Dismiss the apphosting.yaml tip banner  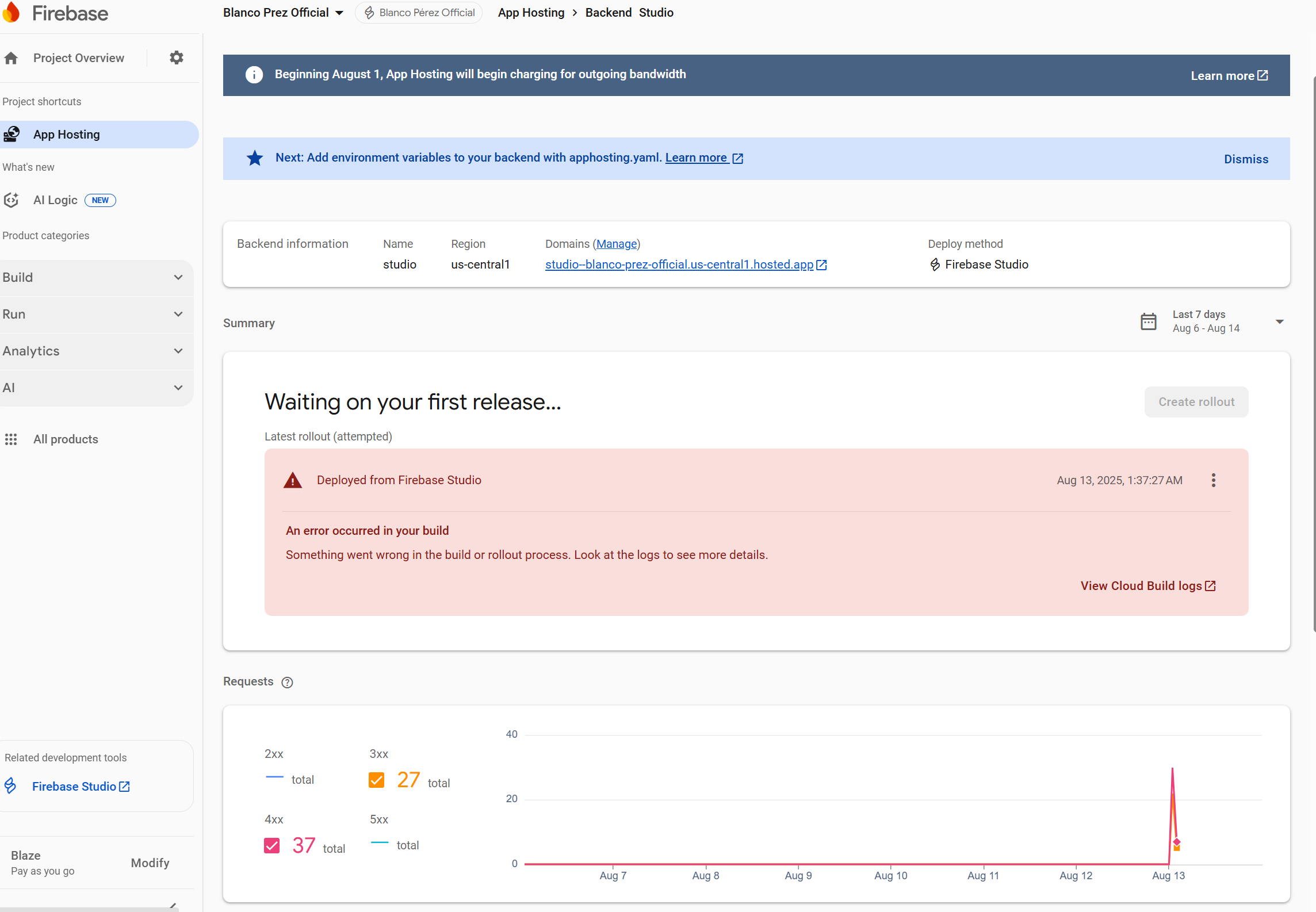coord(1245,159)
